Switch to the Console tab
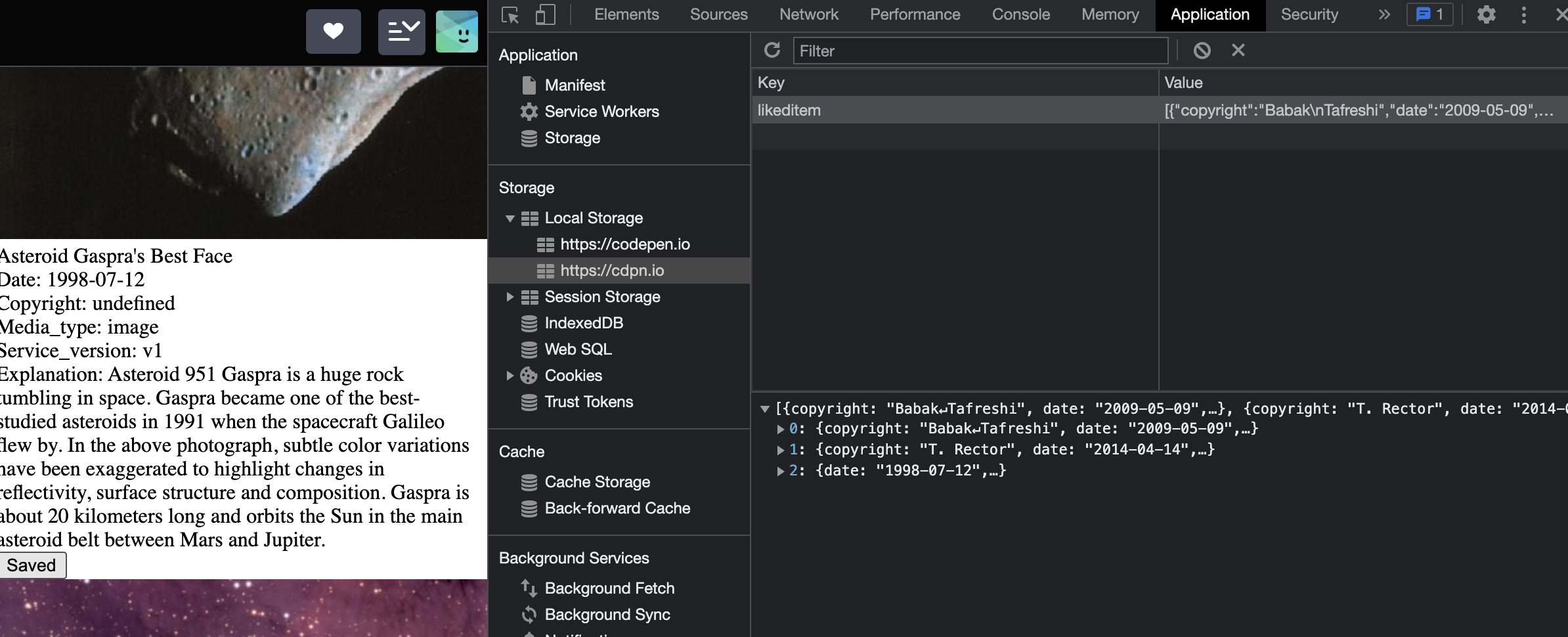The width and height of the screenshot is (1568, 637). tap(1020, 14)
